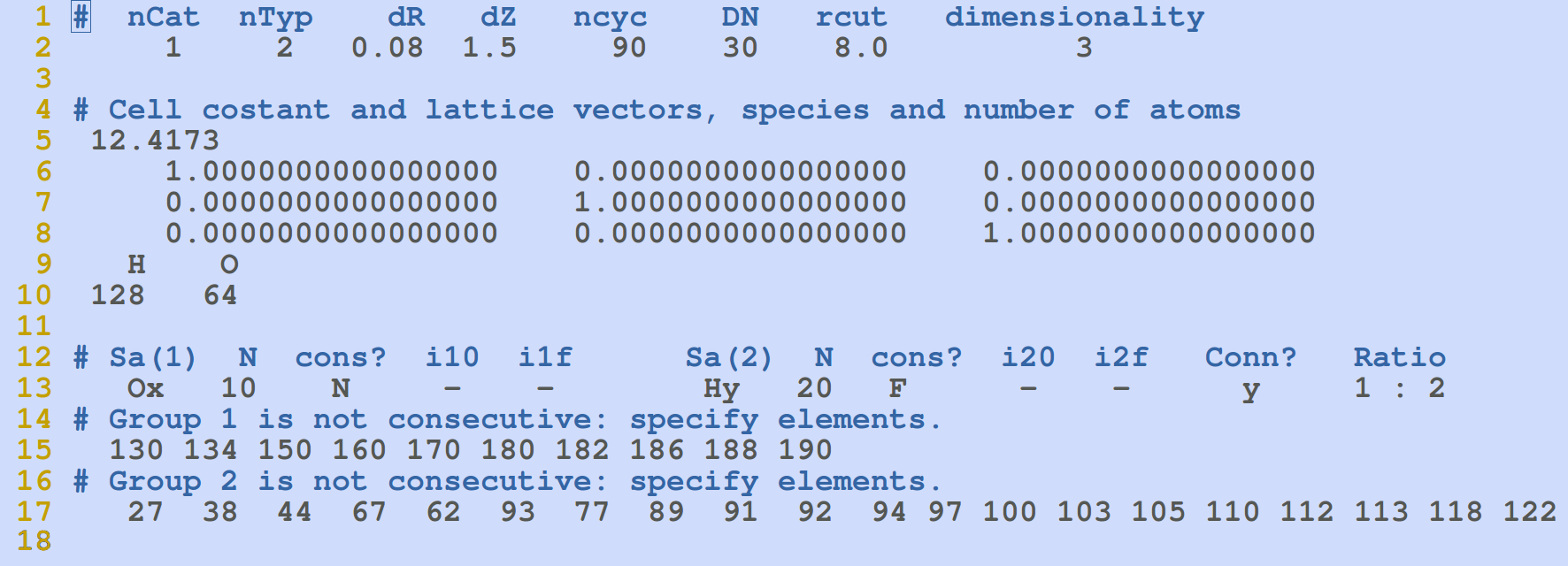Click the cell constant 12.4173
The image size is (1568, 566).
pyautogui.click(x=155, y=141)
